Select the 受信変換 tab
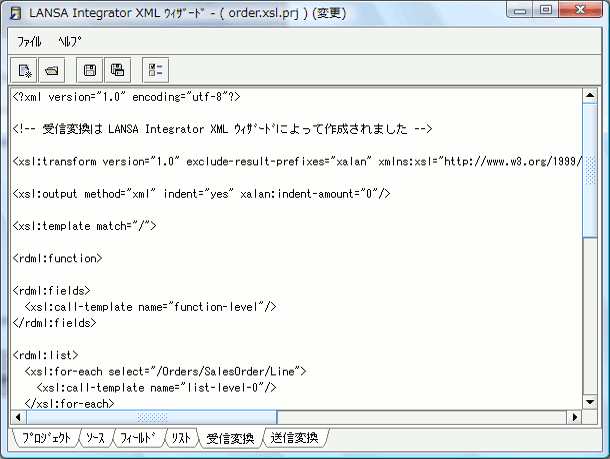This screenshot has height=459, width=610. coord(230,438)
